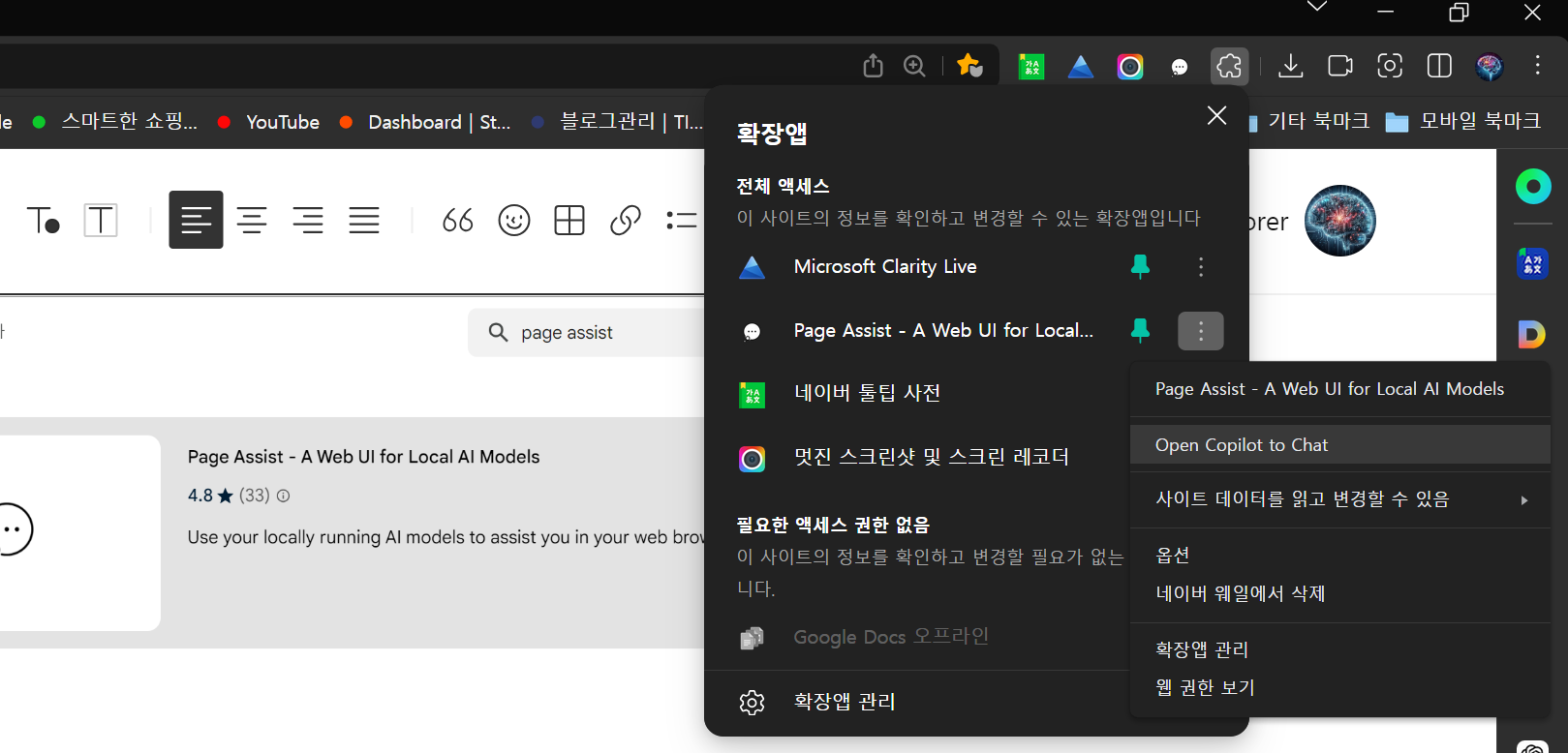1568x753 pixels.
Task: Choose 웹 권한 보기 menu item
Action: [1340, 687]
